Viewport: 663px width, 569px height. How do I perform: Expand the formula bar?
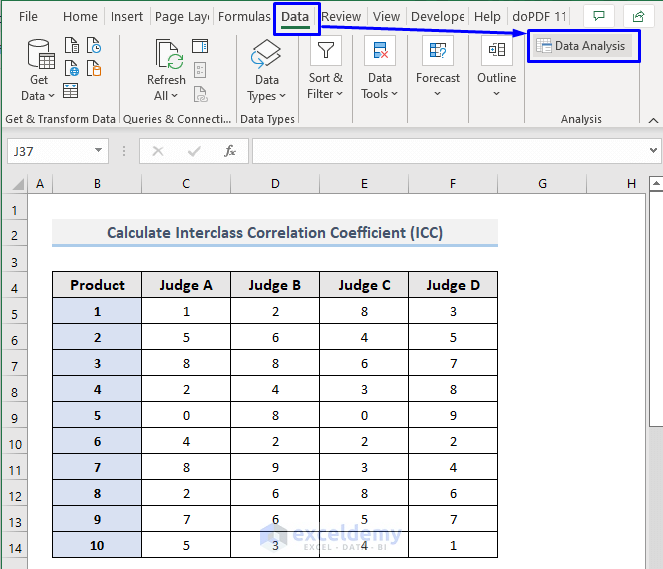(x=654, y=151)
